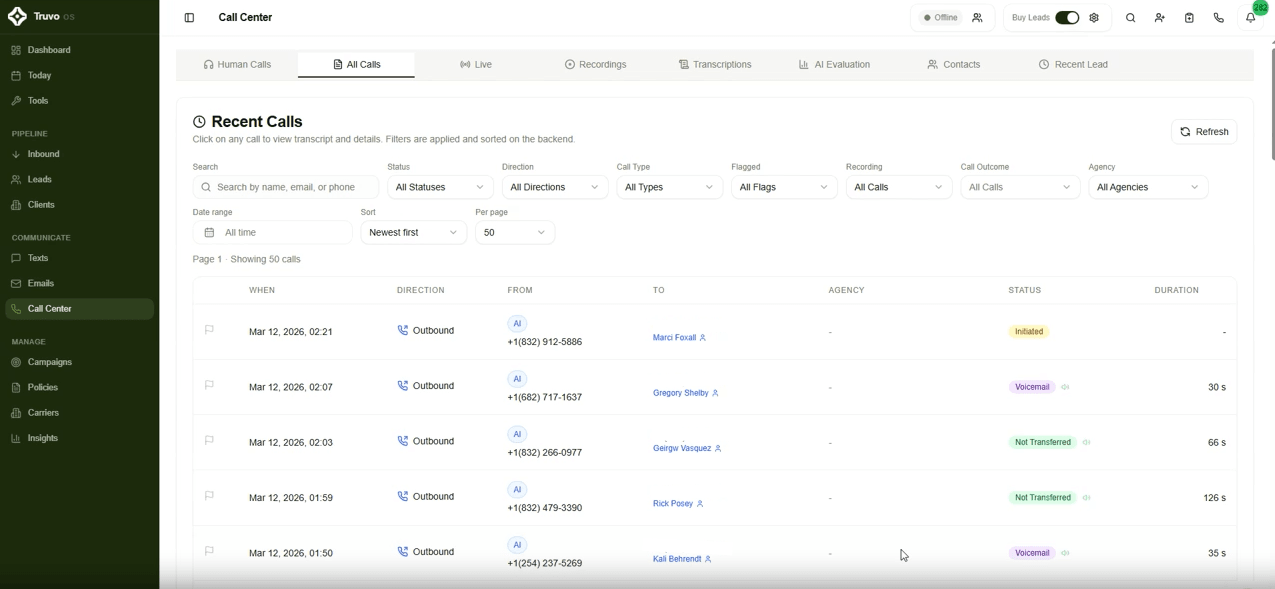Switch to the Human Calls tab
1275x589 pixels.
237,64
